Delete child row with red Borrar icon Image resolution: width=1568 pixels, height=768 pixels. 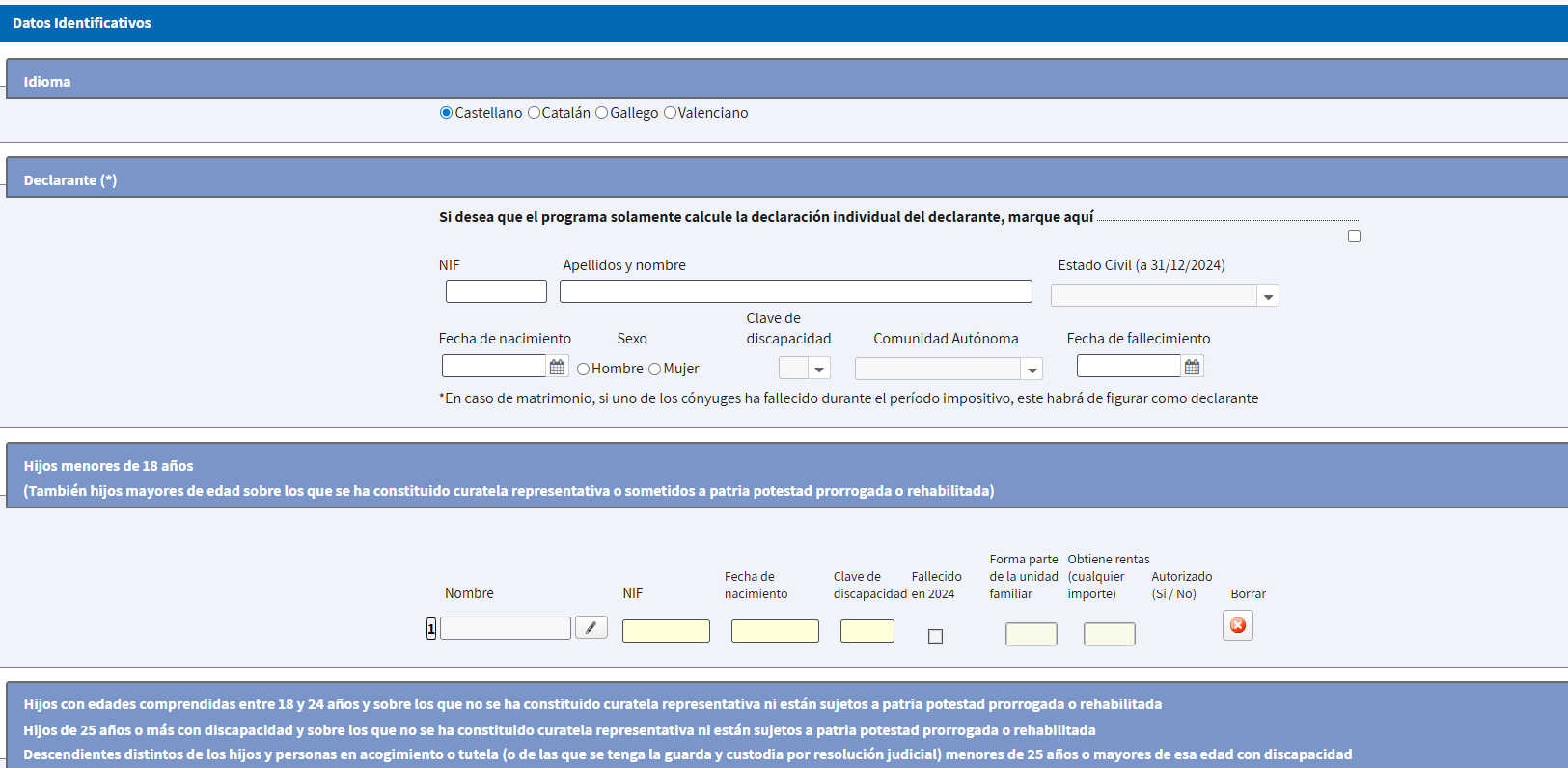click(x=1237, y=625)
